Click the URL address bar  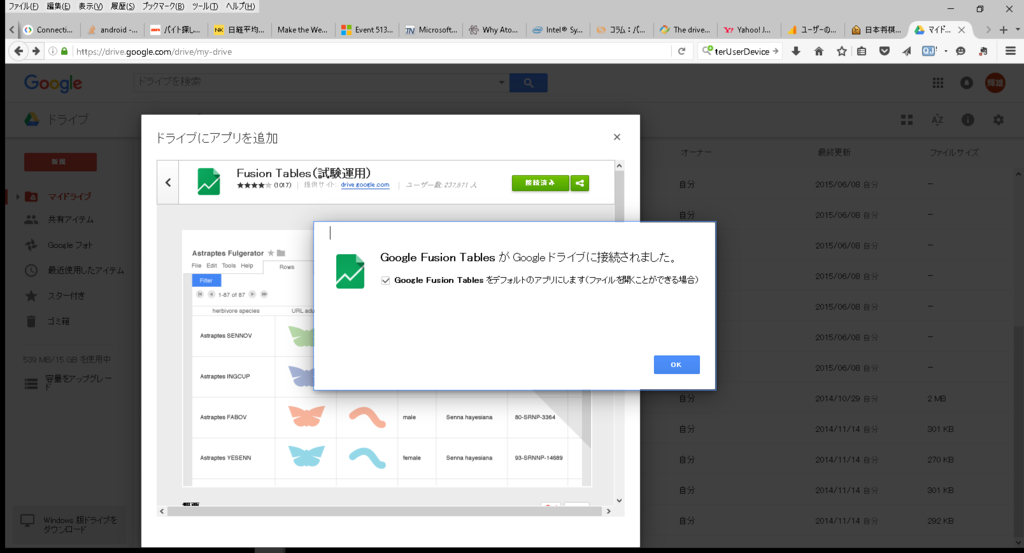[372, 51]
